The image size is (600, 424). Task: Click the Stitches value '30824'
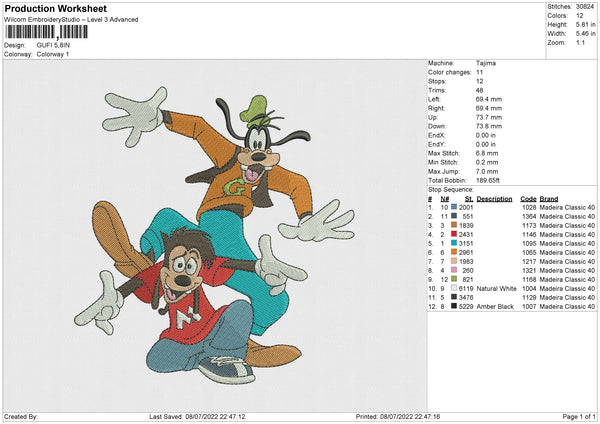[x=585, y=7]
